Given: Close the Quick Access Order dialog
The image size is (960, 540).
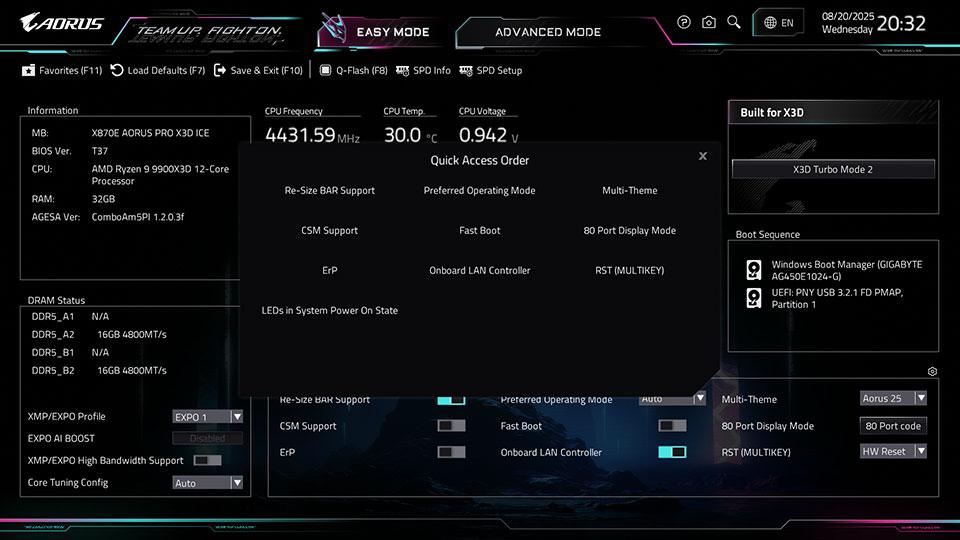Looking at the screenshot, I should tap(703, 156).
